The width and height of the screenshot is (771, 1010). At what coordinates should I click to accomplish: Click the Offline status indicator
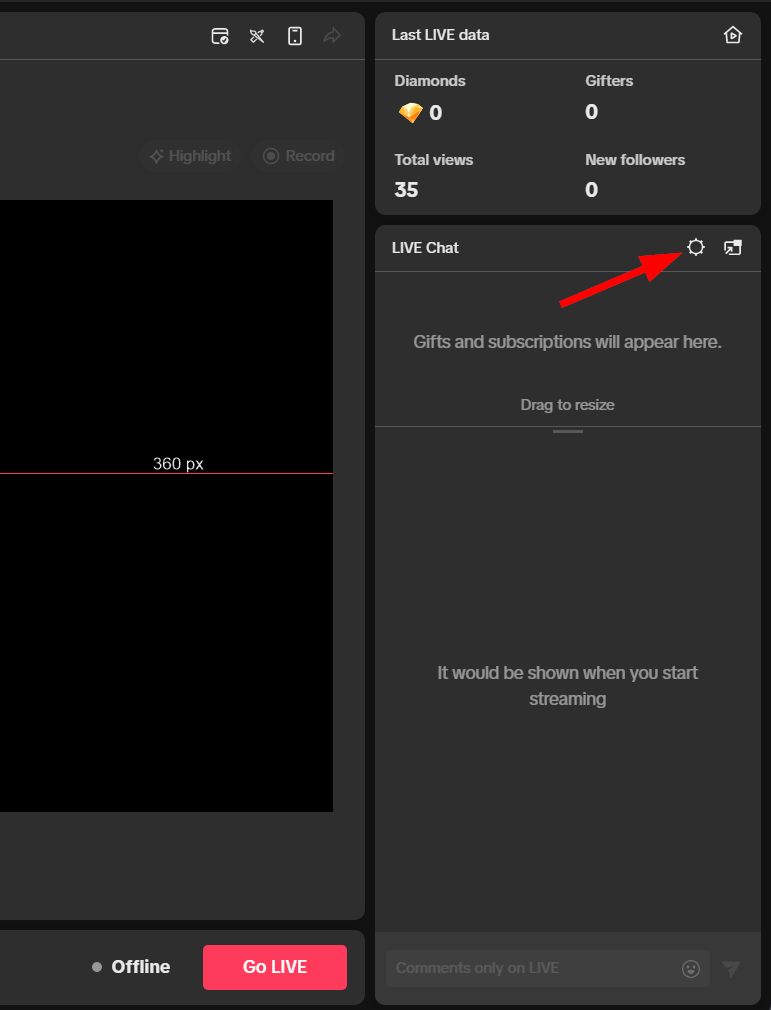[x=131, y=967]
